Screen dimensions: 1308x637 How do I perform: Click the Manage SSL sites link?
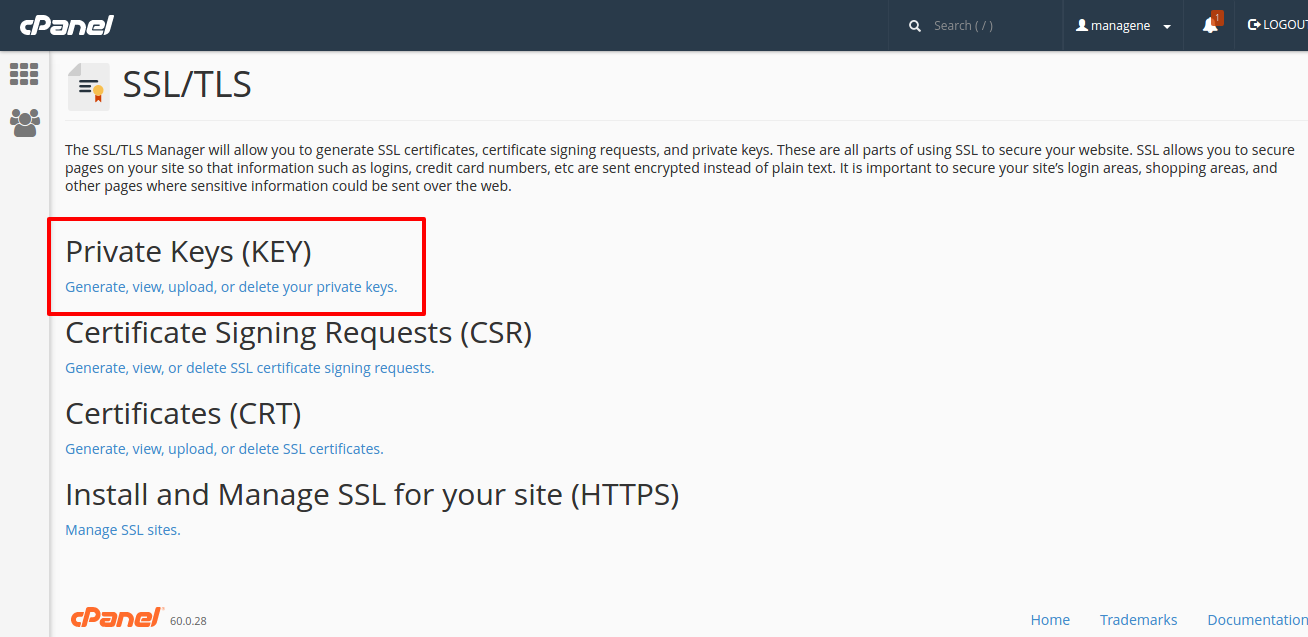[122, 530]
